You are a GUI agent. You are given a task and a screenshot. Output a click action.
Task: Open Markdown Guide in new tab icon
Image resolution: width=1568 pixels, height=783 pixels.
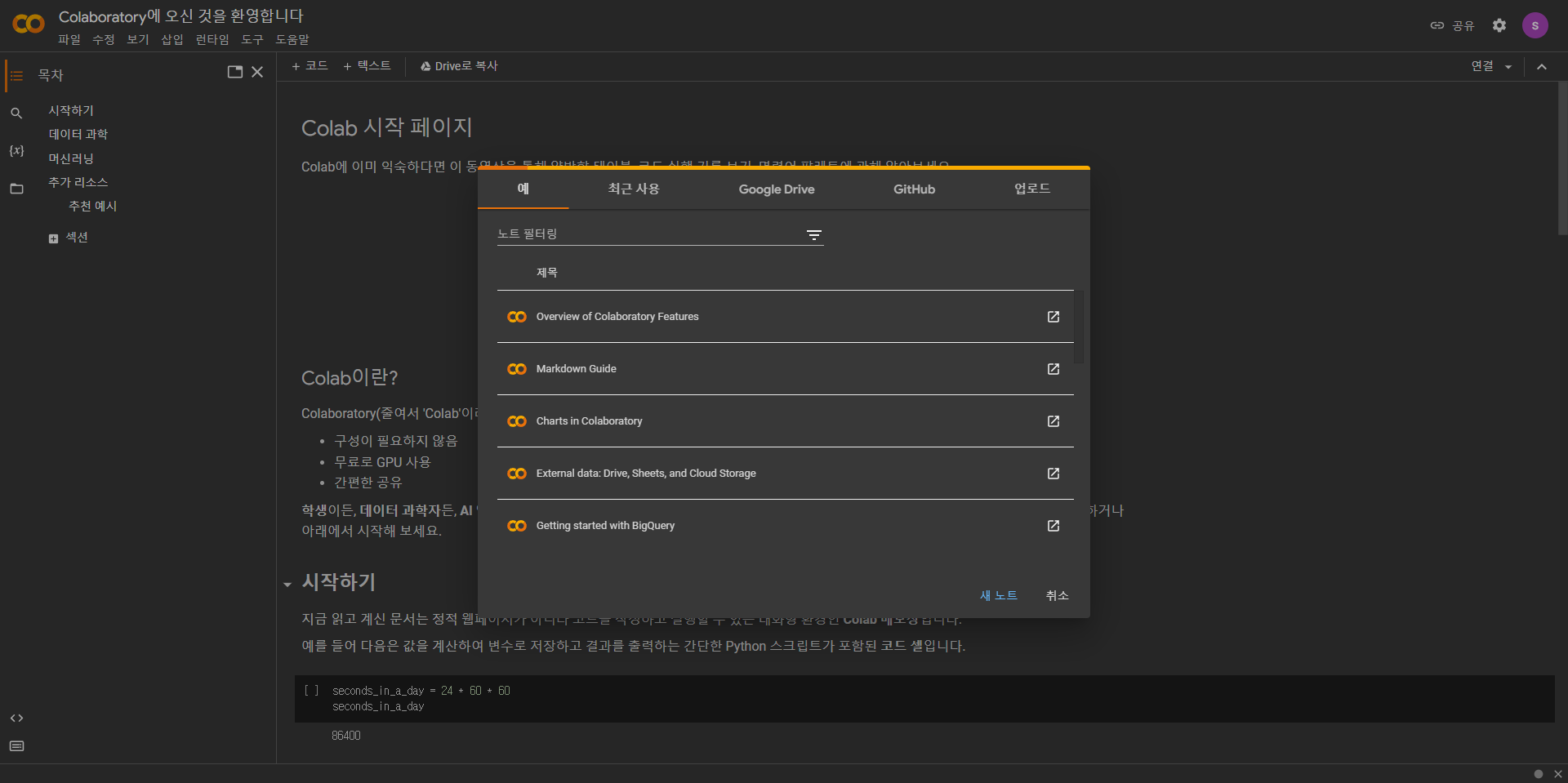[x=1053, y=369]
